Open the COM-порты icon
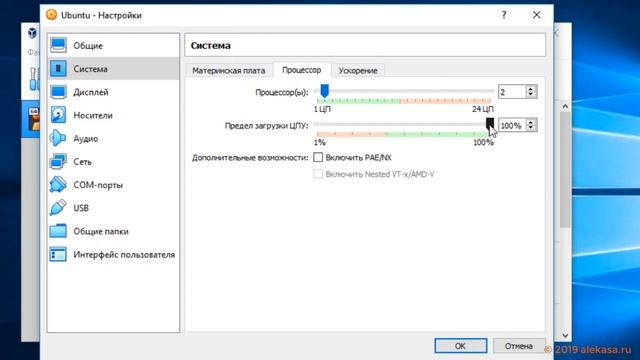 click(x=58, y=184)
